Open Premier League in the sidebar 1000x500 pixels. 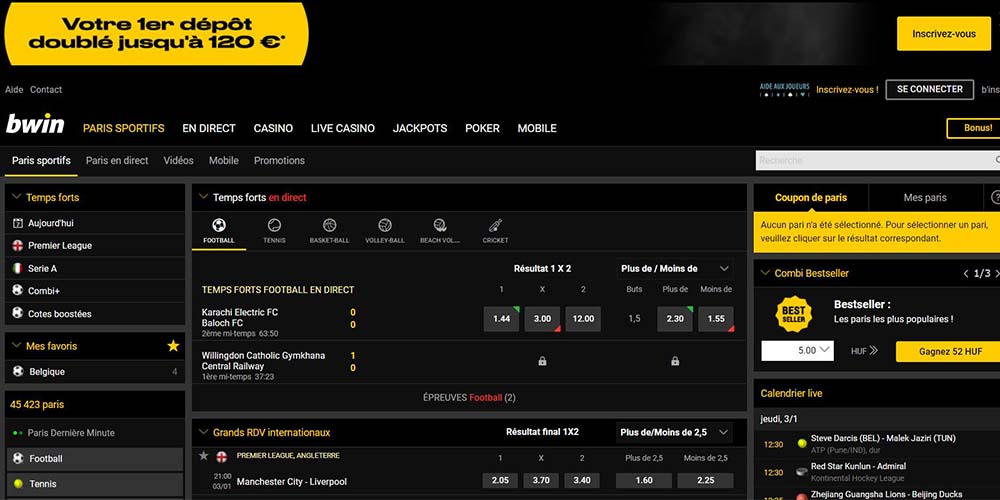coord(60,246)
